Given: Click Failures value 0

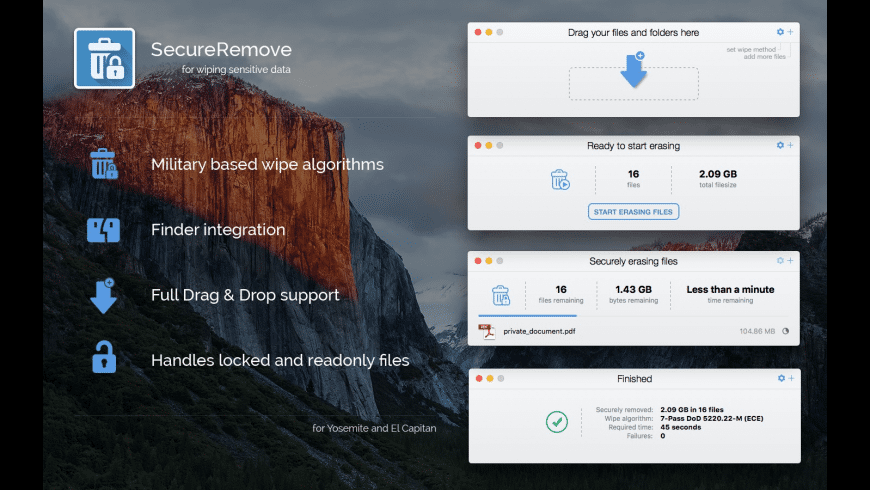Looking at the screenshot, I should tap(662, 436).
